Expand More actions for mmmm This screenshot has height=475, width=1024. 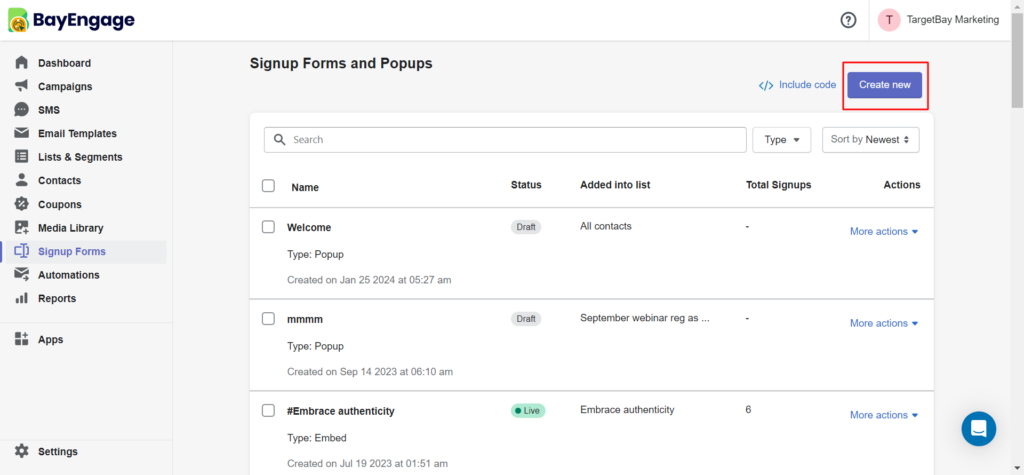[x=884, y=323]
